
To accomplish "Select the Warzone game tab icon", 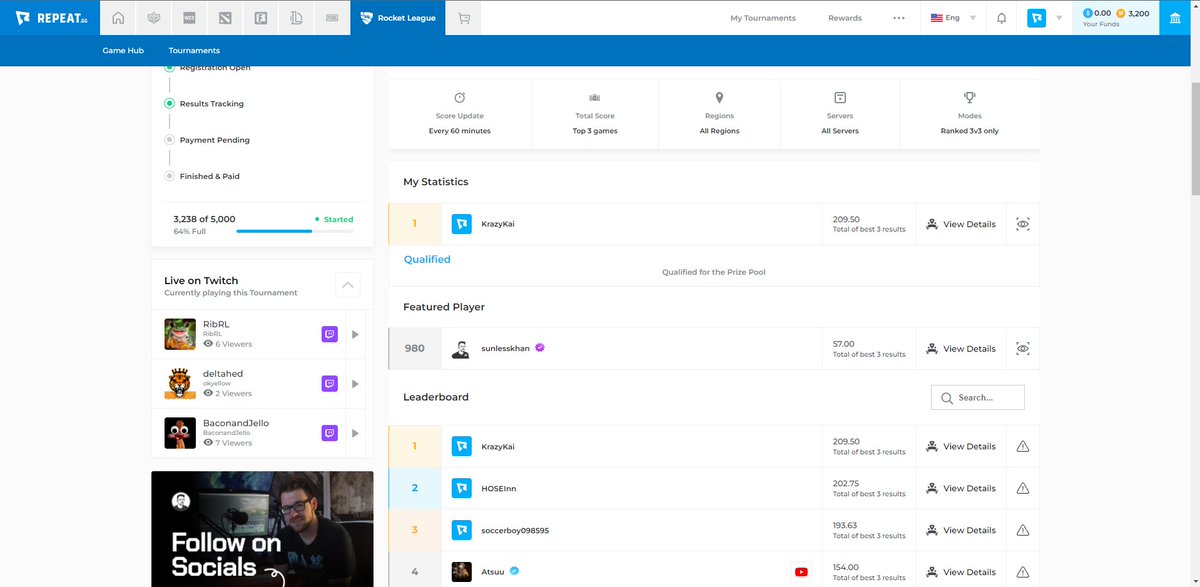I will coord(189,18).
